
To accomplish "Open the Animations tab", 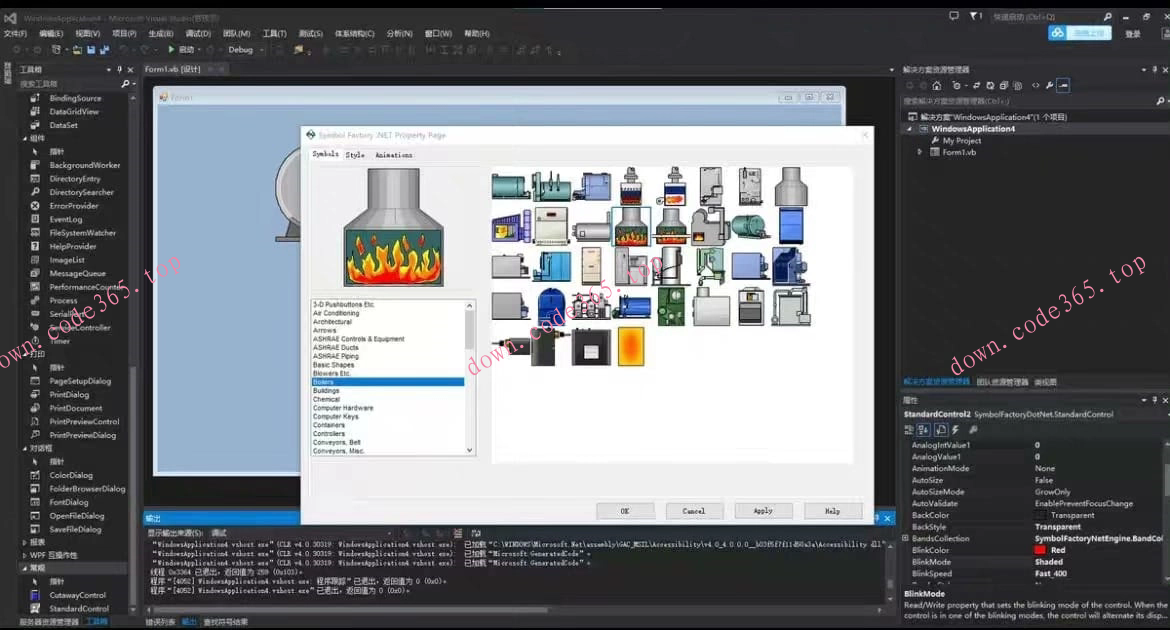I will coord(393,155).
